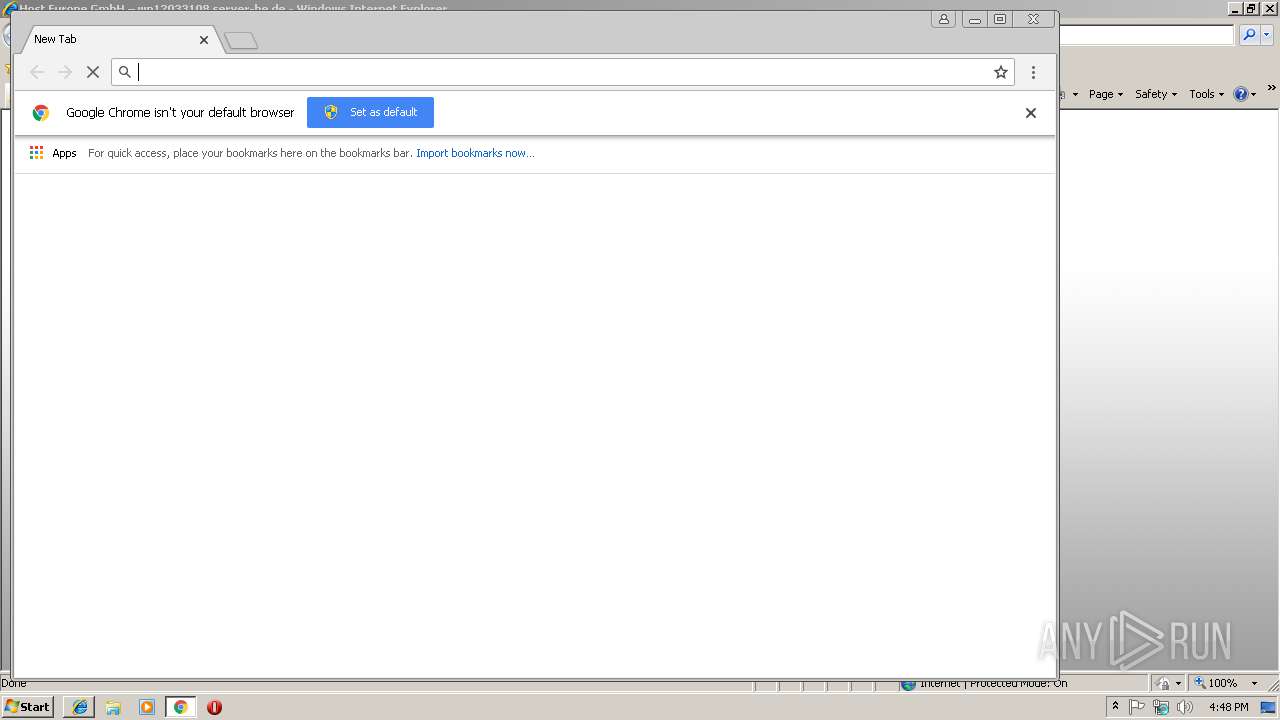Stop loading the page in Chrome
Image resolution: width=1280 pixels, height=720 pixels.
point(93,72)
